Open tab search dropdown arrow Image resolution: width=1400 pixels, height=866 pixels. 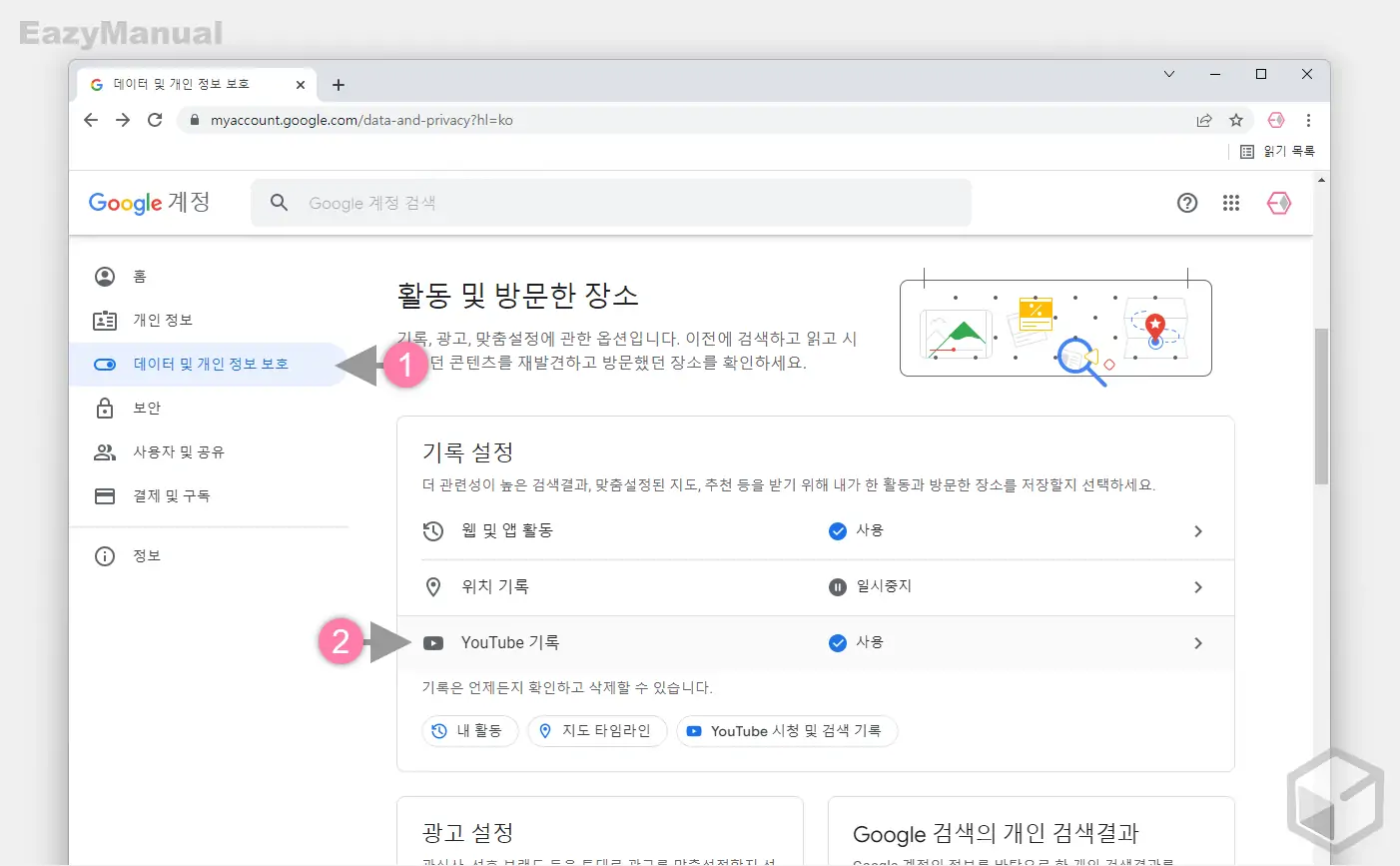coord(1169,74)
